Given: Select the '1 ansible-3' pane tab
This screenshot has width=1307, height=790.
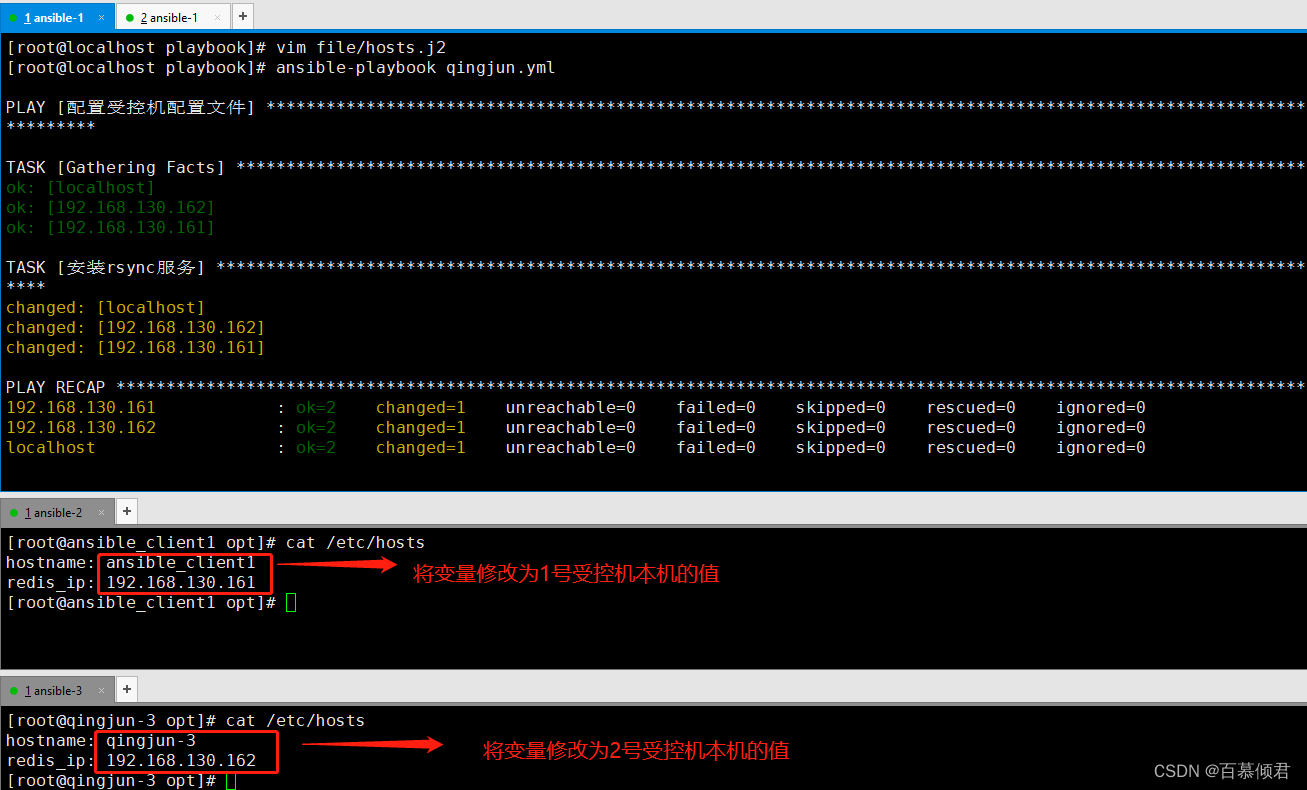Looking at the screenshot, I should (59, 690).
